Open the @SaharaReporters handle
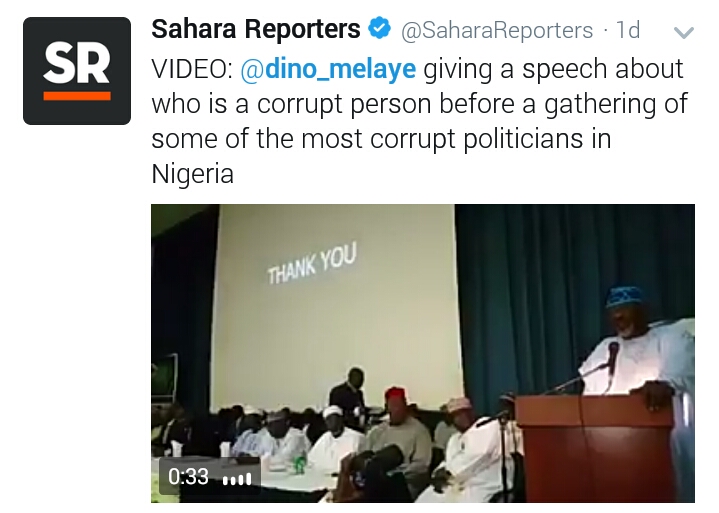 point(497,31)
